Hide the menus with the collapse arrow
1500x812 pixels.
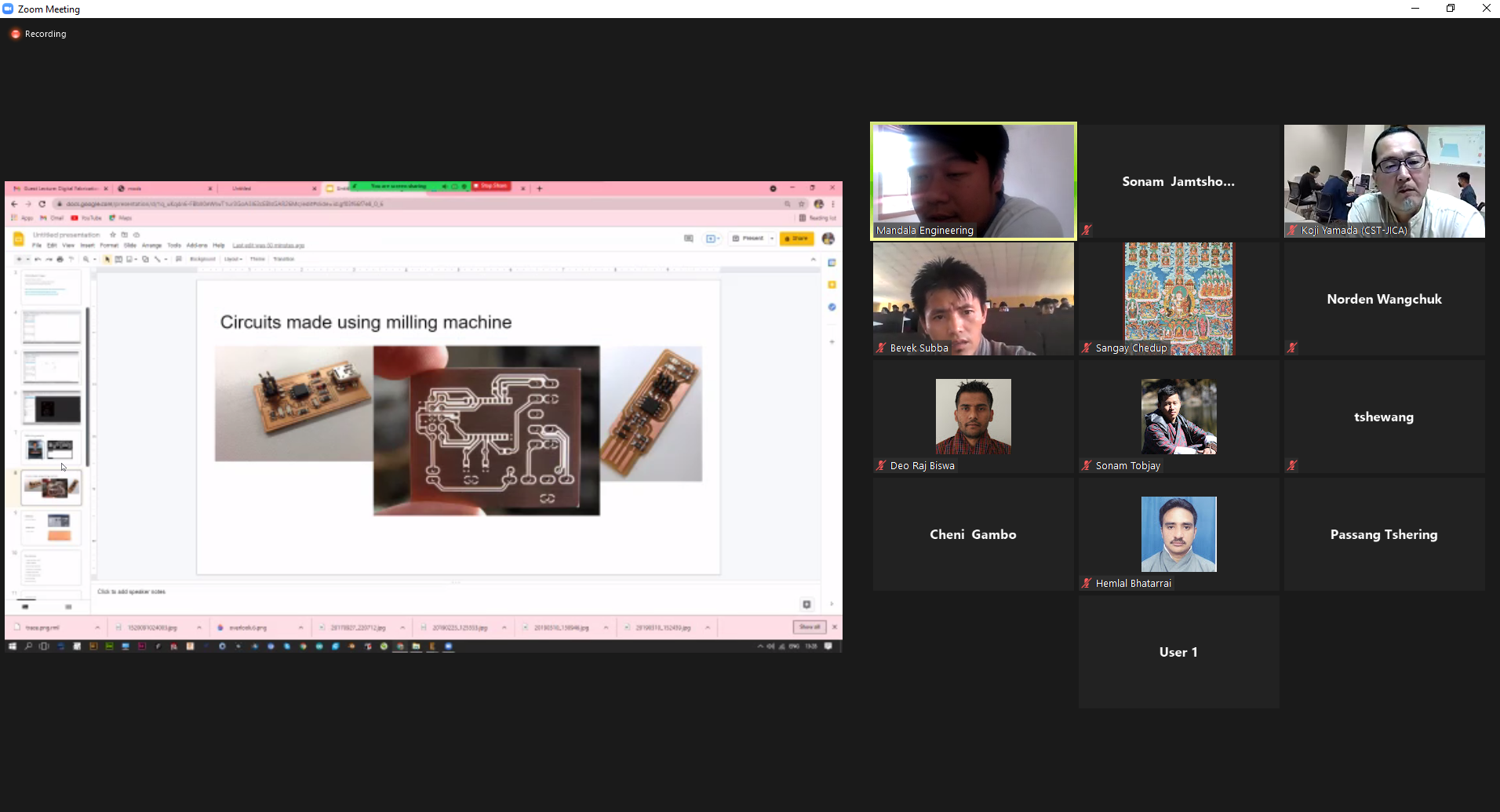click(813, 259)
